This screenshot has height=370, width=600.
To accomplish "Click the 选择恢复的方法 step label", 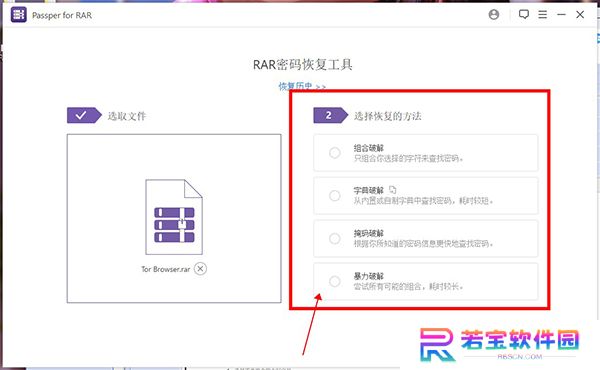I will tap(387, 116).
